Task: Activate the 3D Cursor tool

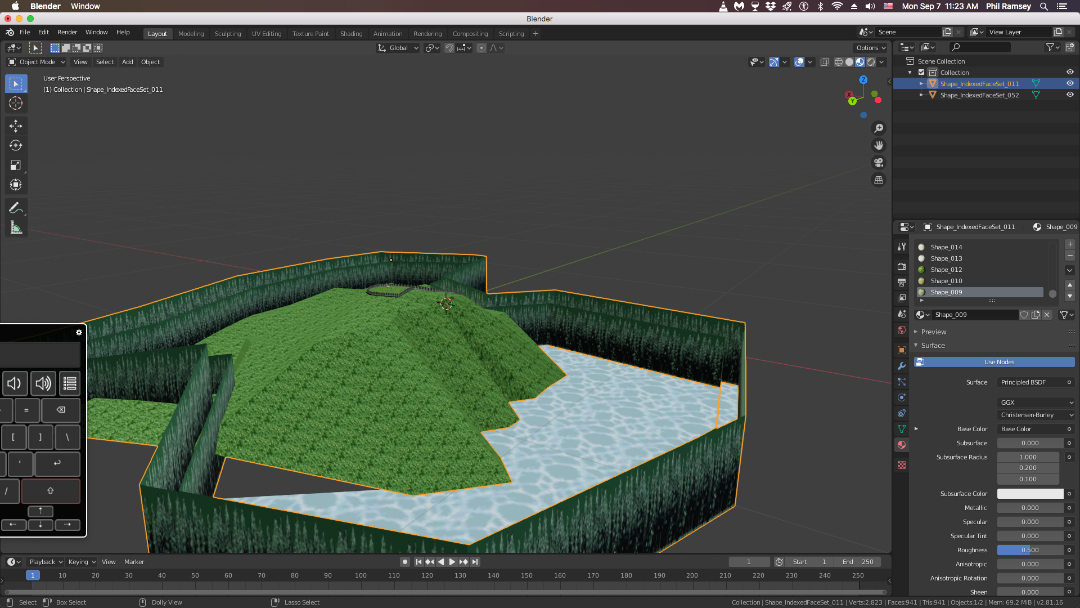Action: tap(15, 103)
